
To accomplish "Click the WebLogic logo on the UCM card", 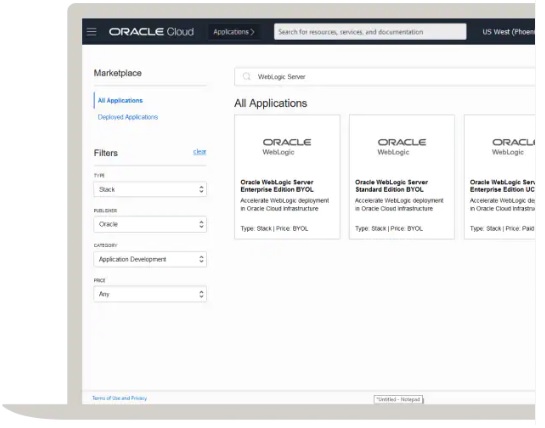I will (x=513, y=147).
